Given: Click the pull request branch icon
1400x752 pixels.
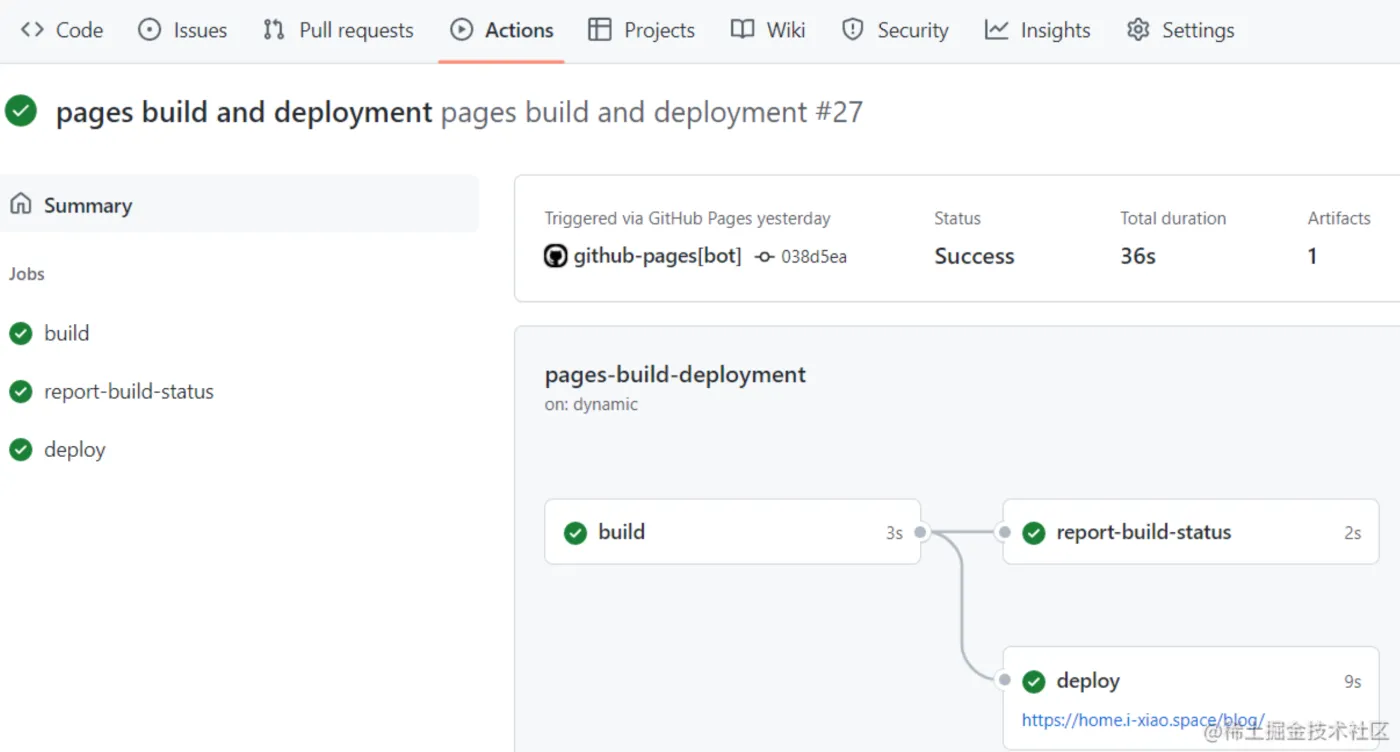Looking at the screenshot, I should (x=274, y=30).
